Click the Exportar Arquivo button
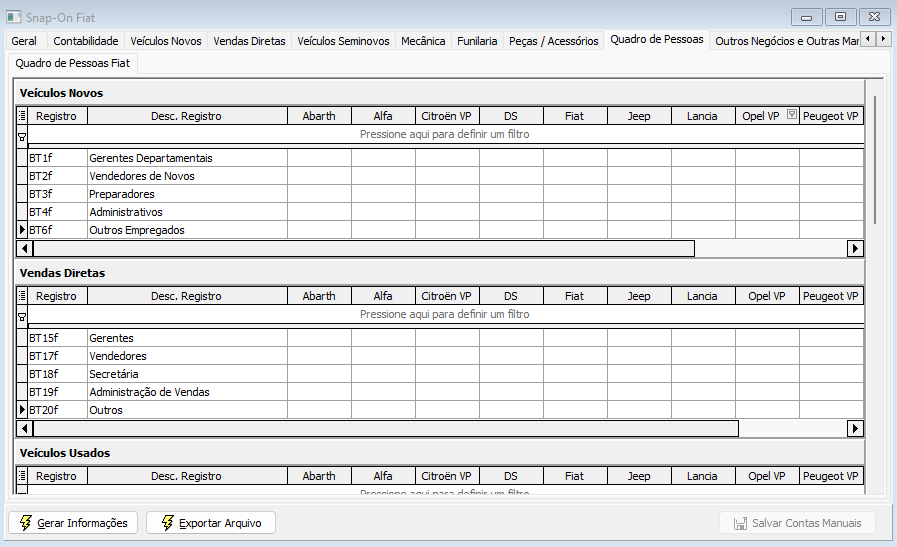This screenshot has width=897, height=547. click(x=211, y=522)
